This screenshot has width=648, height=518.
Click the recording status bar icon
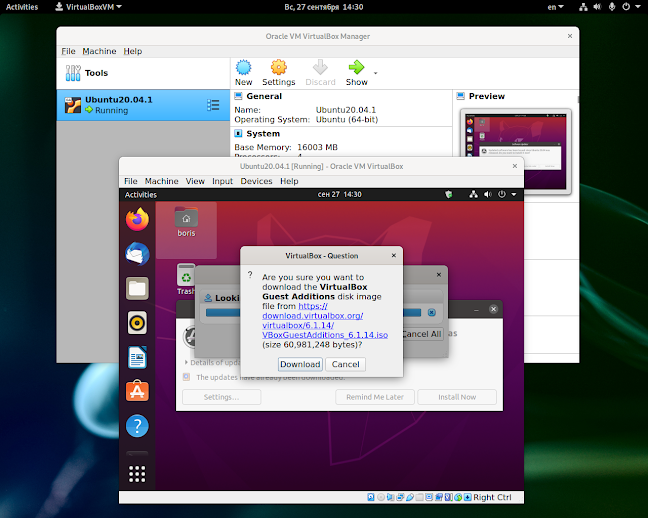(x=439, y=497)
